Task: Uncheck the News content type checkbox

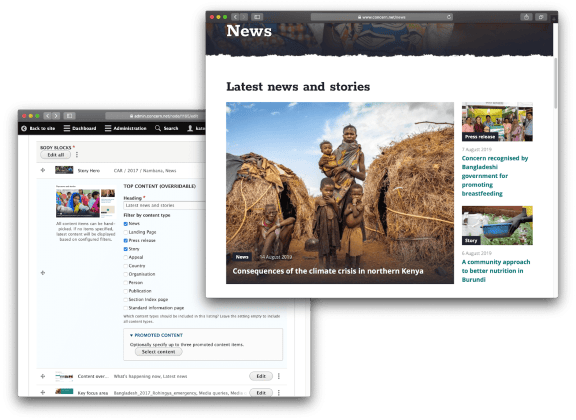Action: click(126, 224)
